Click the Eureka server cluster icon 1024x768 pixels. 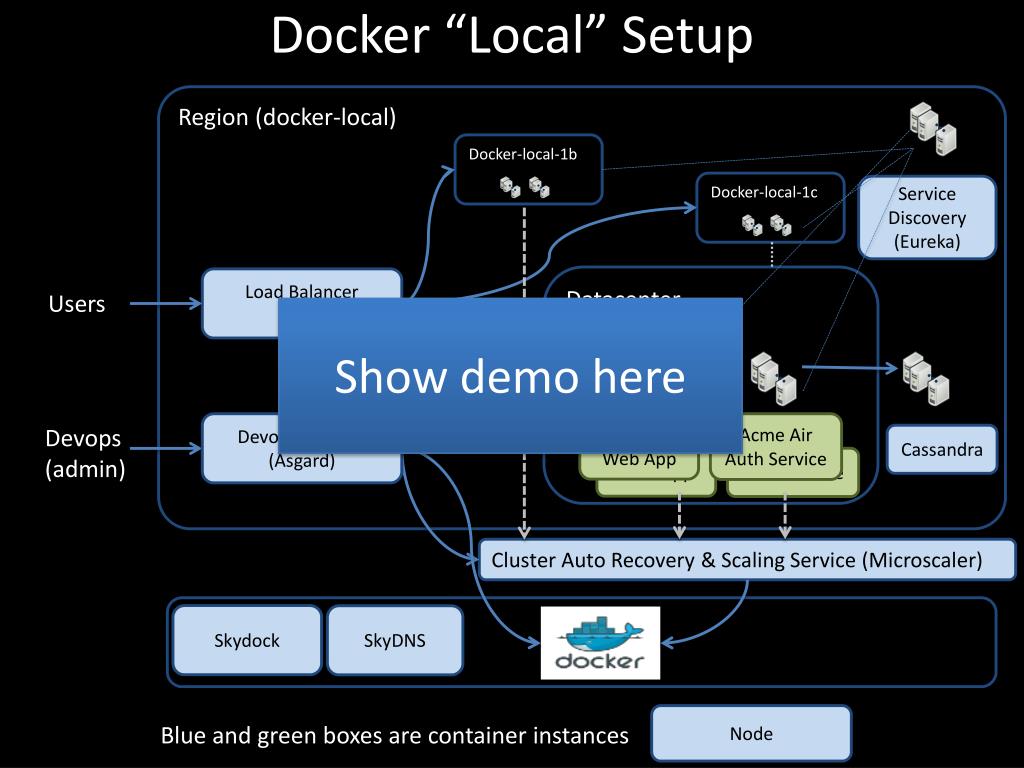933,128
